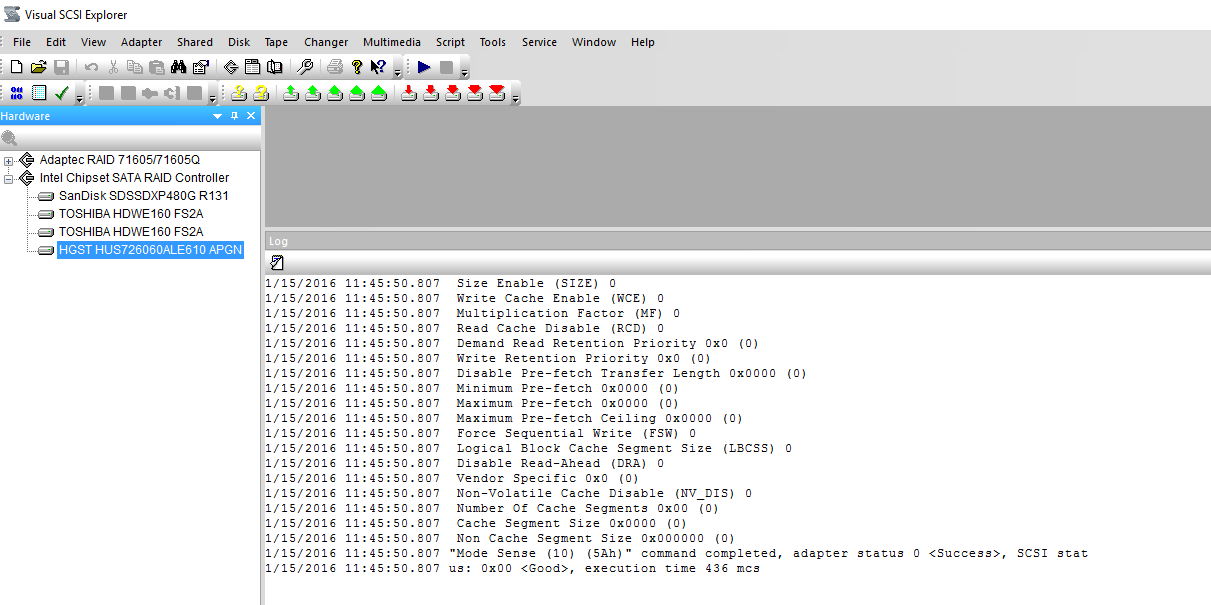The image size is (1211, 605).
Task: Open the Hardware panel dropdown arrow
Action: pyautogui.click(x=218, y=116)
